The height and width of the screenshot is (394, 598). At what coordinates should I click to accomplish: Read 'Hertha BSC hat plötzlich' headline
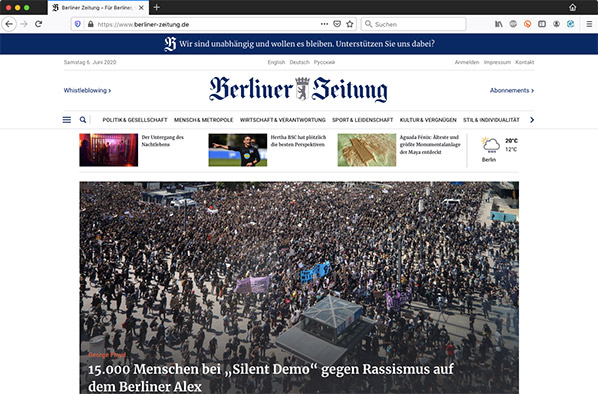tap(298, 141)
